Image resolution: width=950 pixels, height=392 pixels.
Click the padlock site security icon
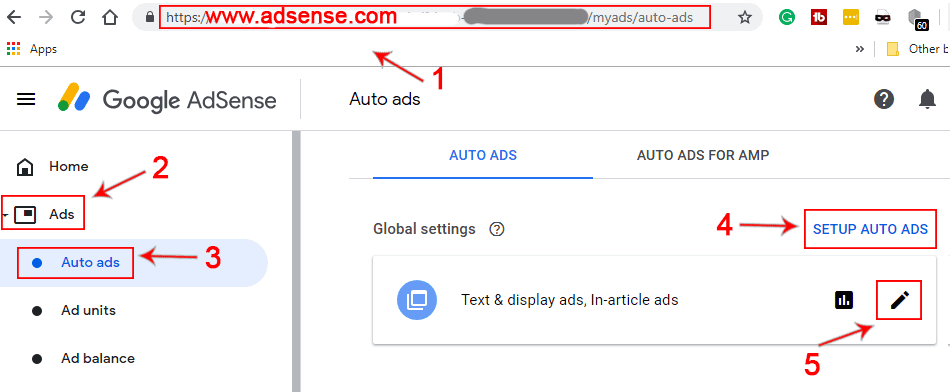(151, 18)
